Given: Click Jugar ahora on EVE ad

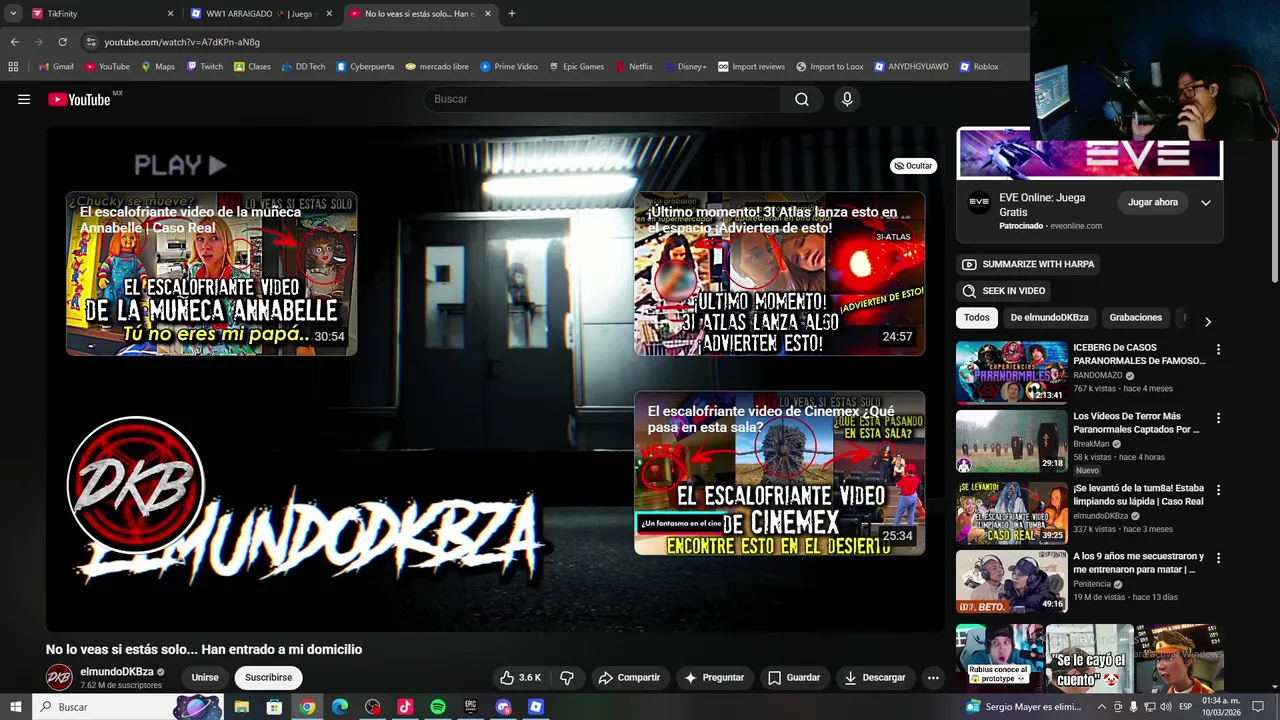Looking at the screenshot, I should coord(1153,202).
